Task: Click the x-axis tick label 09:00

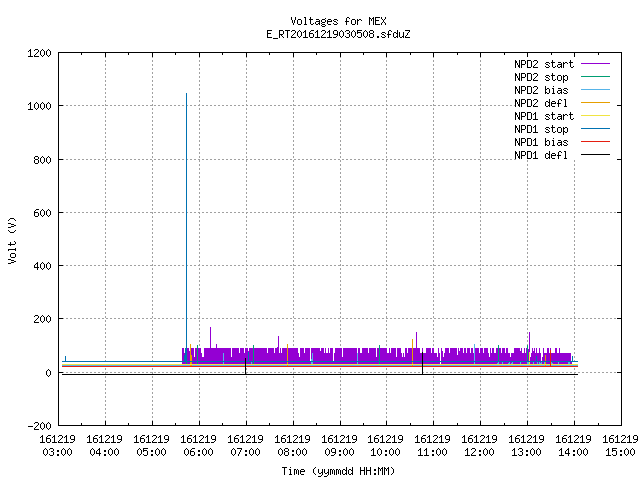Action: (x=339, y=453)
